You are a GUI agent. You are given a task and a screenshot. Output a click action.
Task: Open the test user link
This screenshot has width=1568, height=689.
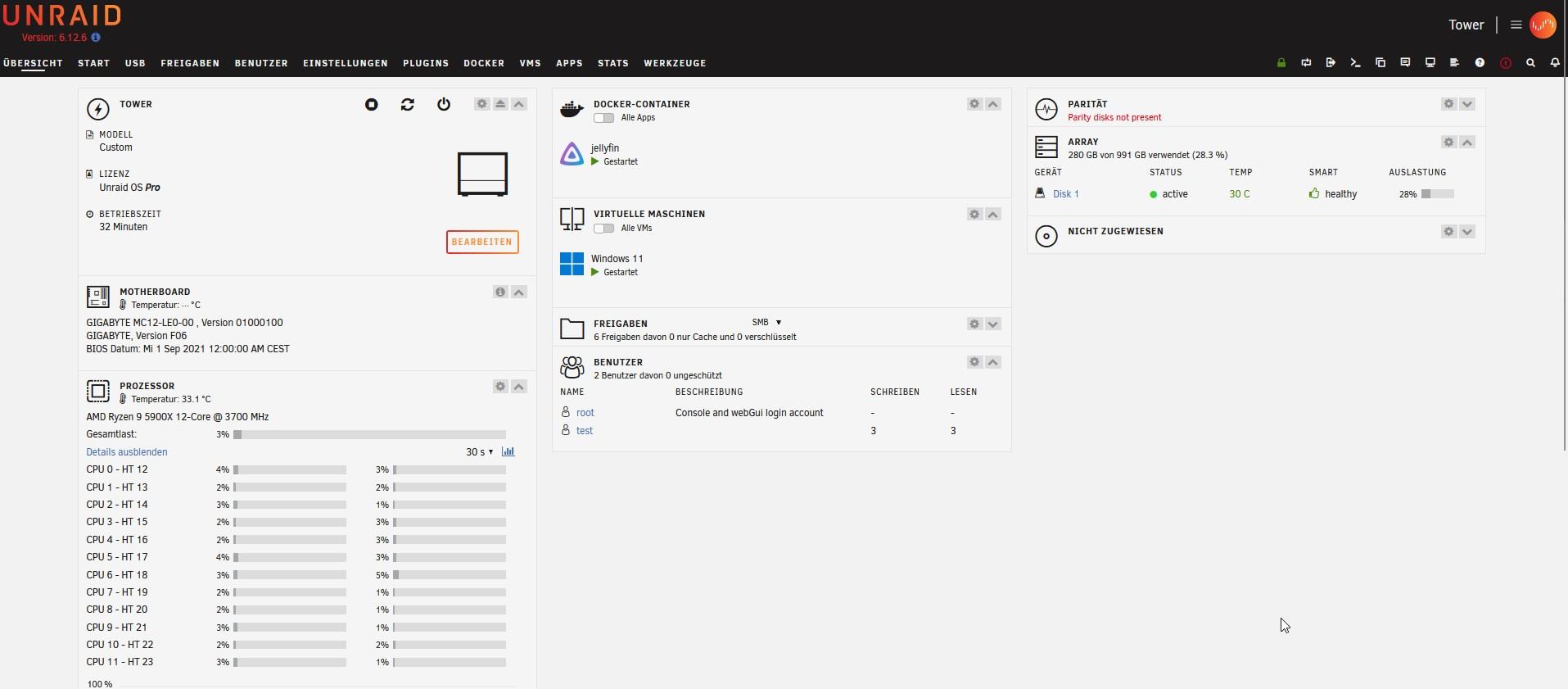point(585,431)
